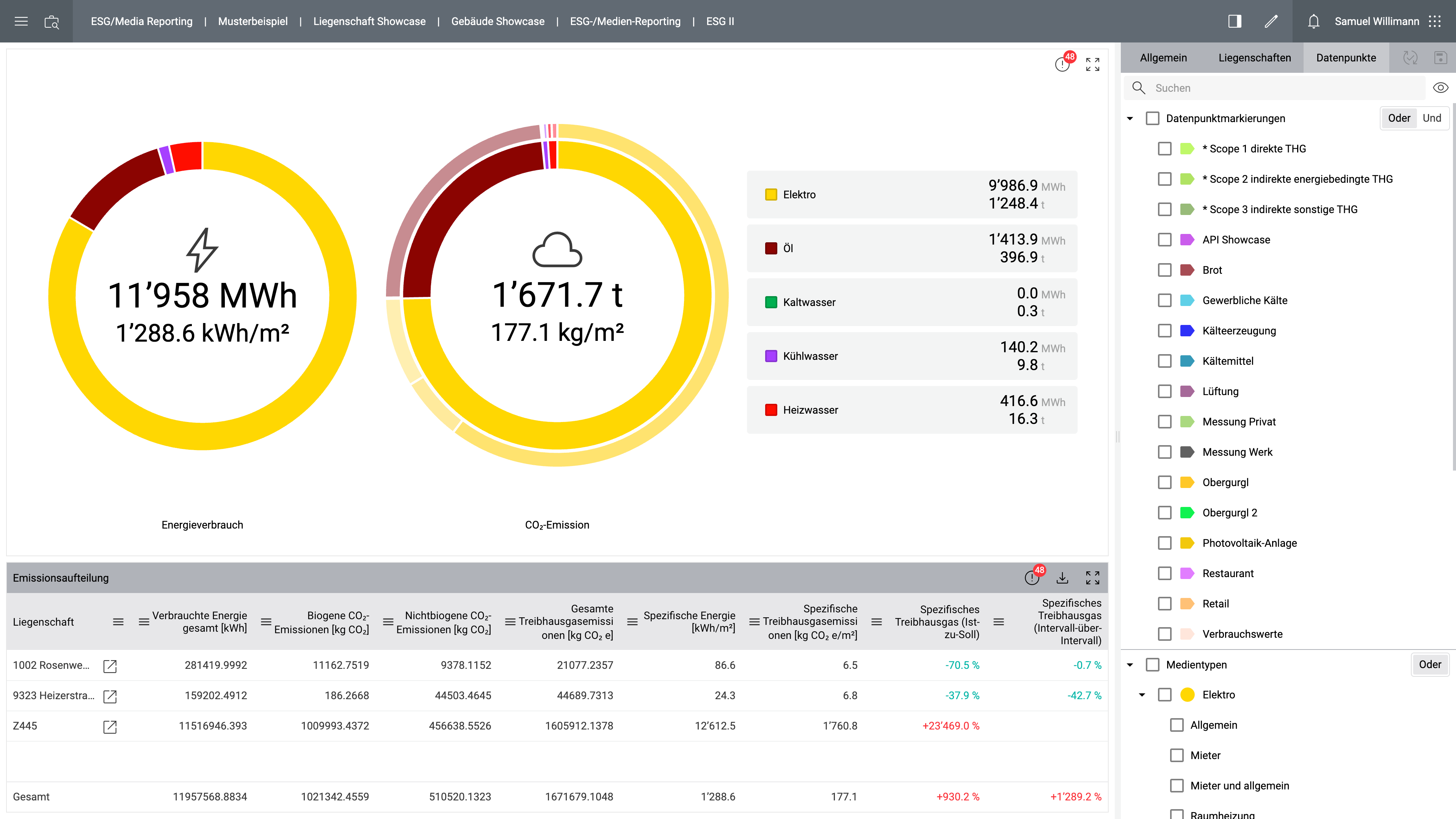
Task: Click the folder search icon
Action: [52, 22]
